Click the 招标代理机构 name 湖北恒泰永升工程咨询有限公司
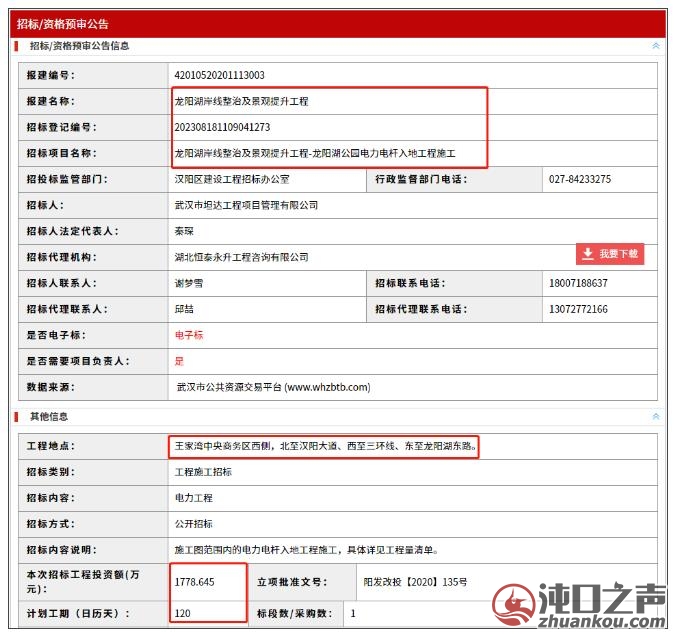Image resolution: width=677 pixels, height=638 pixels. 241,257
